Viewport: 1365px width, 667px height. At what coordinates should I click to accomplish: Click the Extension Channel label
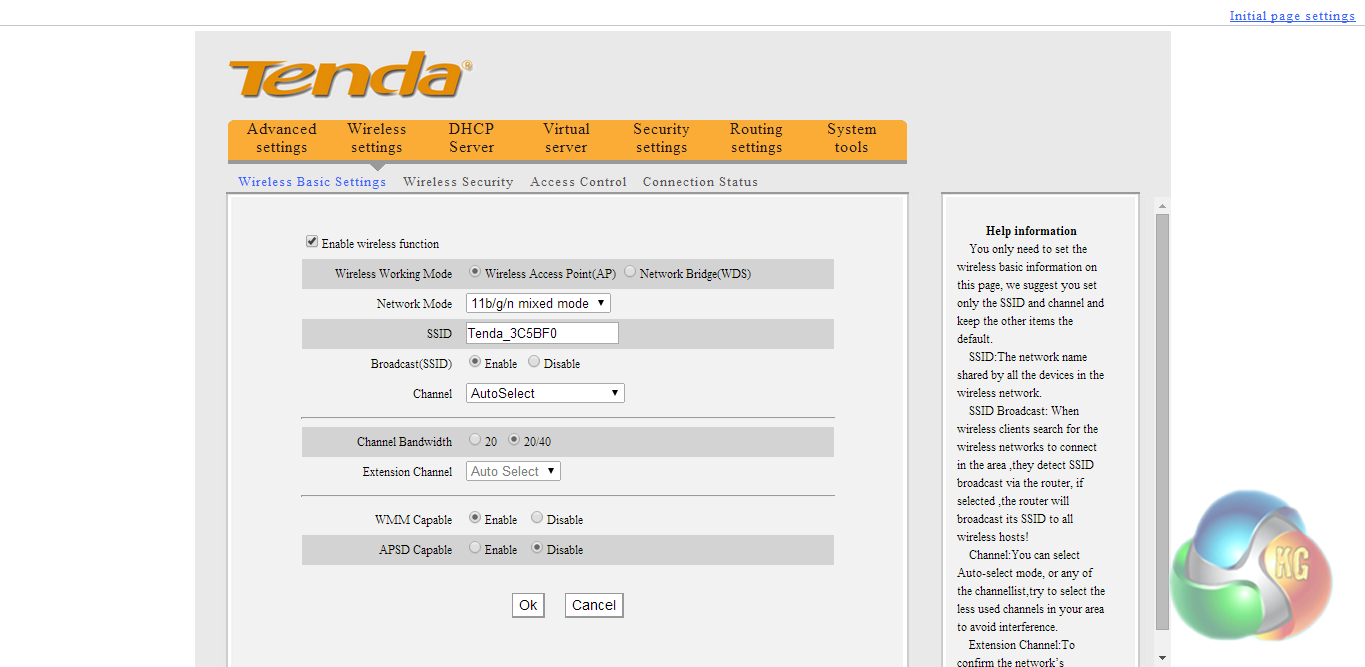pyautogui.click(x=407, y=472)
